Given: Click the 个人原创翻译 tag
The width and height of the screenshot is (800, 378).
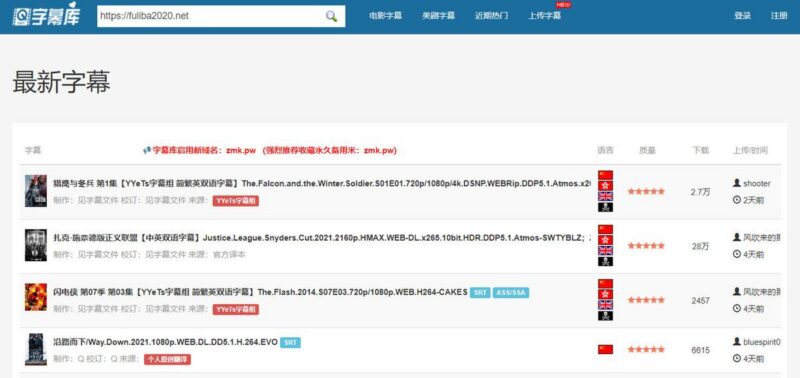Looking at the screenshot, I should click(167, 360).
